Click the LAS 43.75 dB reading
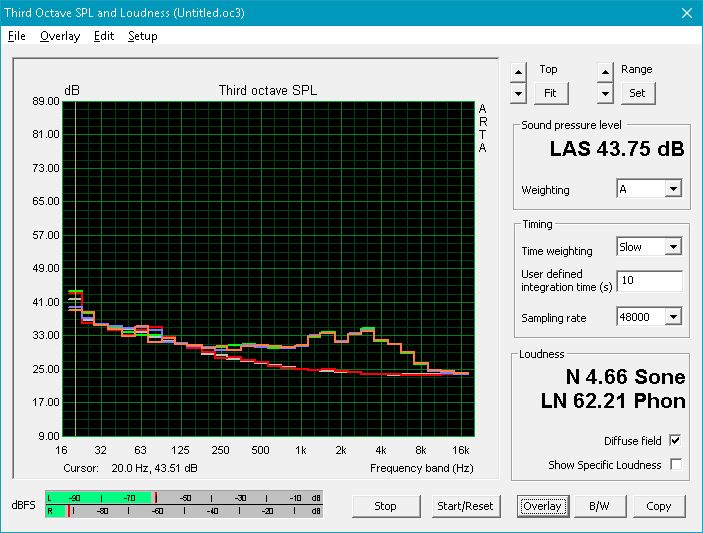Screen dimensions: 703x533 point(617,148)
